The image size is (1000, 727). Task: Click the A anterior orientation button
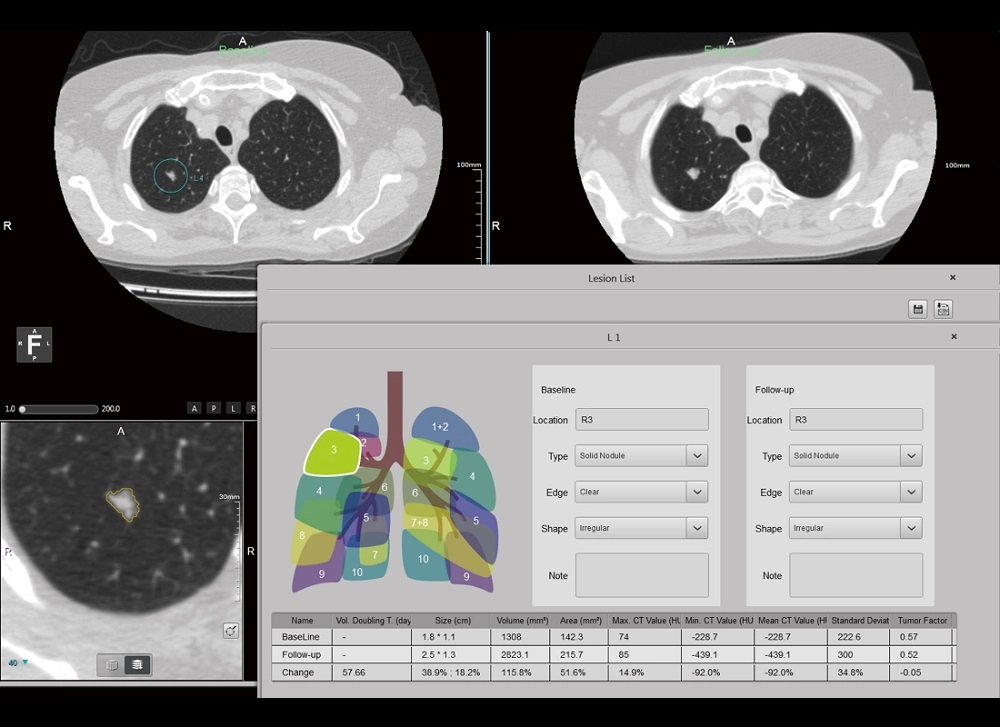point(195,408)
